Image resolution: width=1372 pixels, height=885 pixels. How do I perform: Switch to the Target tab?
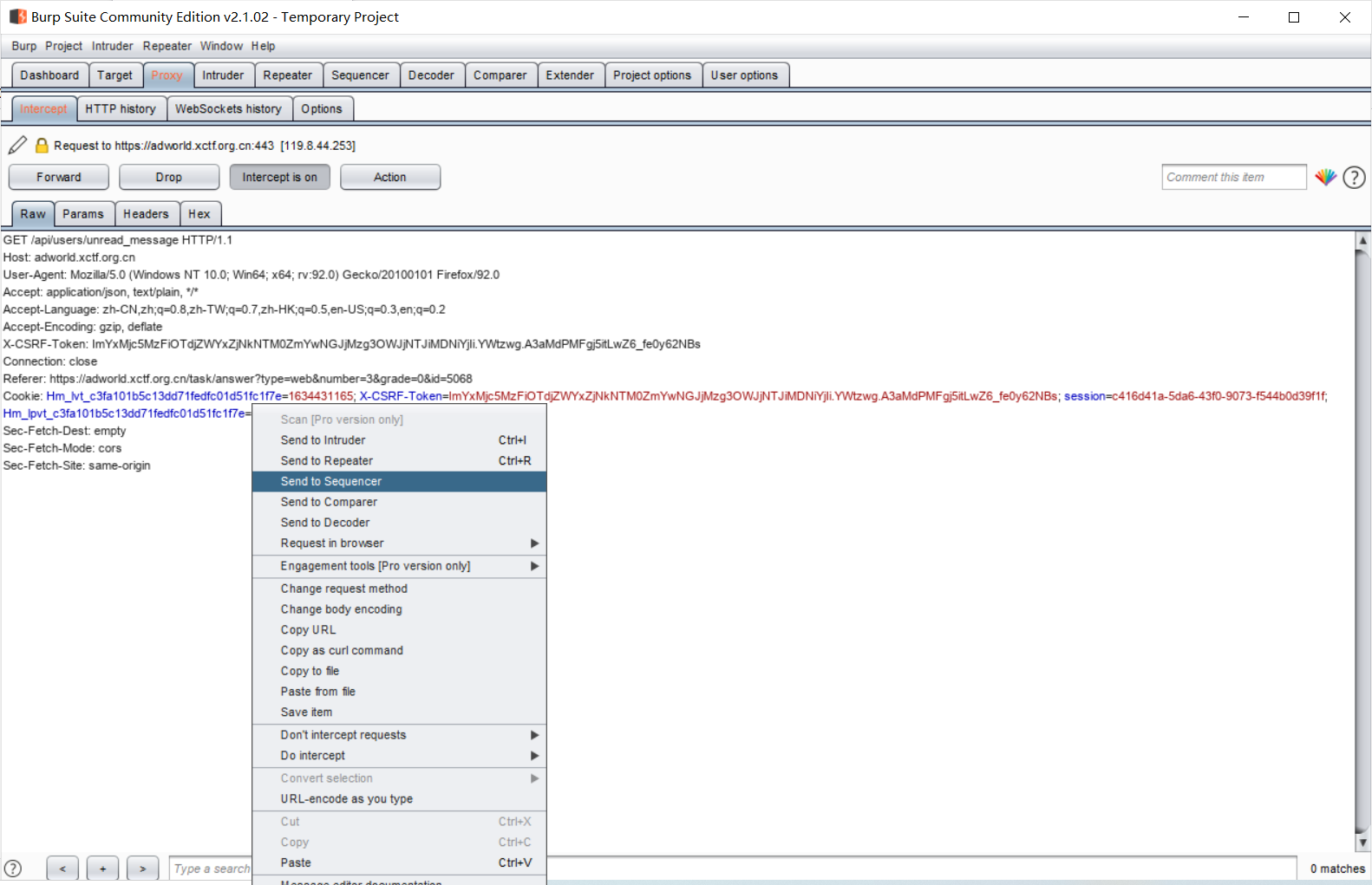pyautogui.click(x=114, y=75)
